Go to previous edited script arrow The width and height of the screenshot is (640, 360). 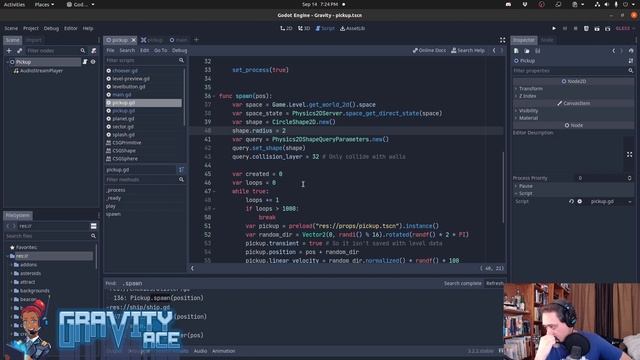point(494,51)
